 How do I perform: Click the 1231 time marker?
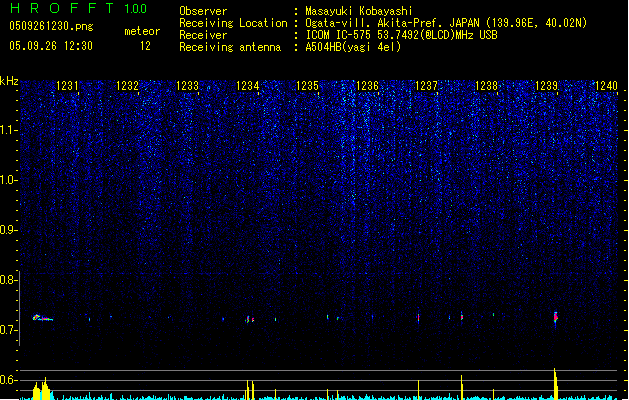[67, 86]
